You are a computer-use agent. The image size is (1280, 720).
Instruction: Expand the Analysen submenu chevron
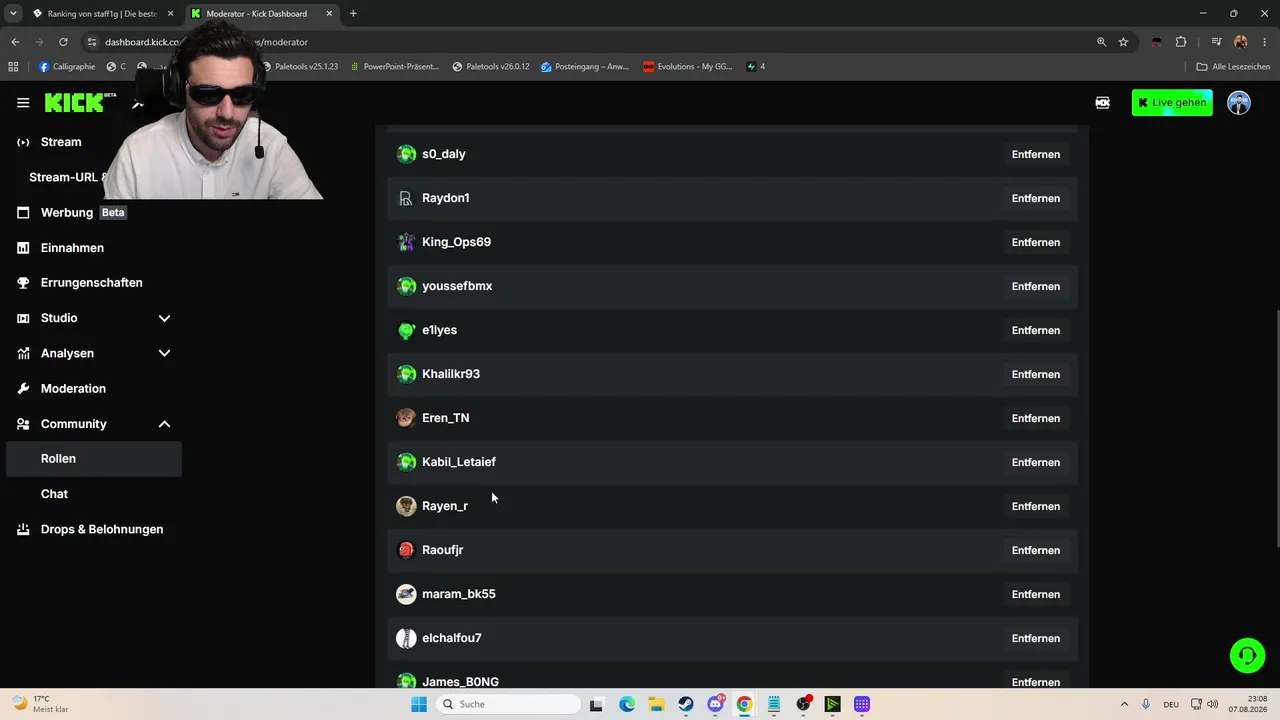pyautogui.click(x=164, y=354)
